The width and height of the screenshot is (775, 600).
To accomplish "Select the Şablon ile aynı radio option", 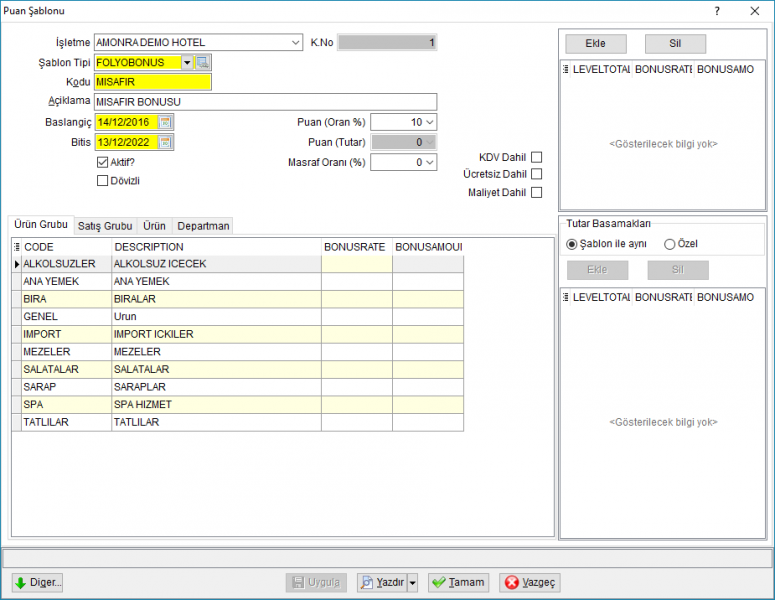I will click(x=571, y=244).
